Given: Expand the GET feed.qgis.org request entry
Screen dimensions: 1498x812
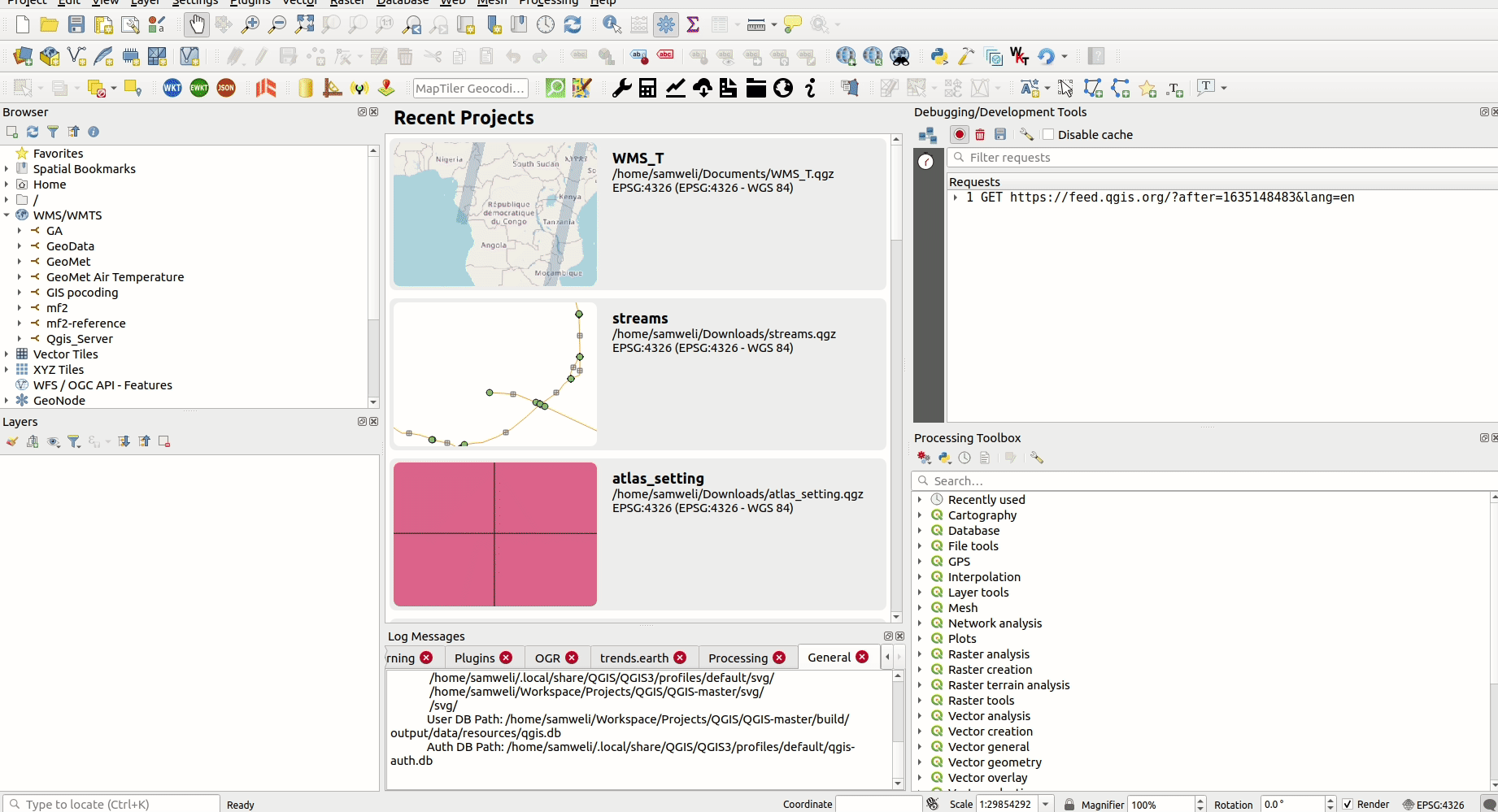Looking at the screenshot, I should tap(956, 198).
